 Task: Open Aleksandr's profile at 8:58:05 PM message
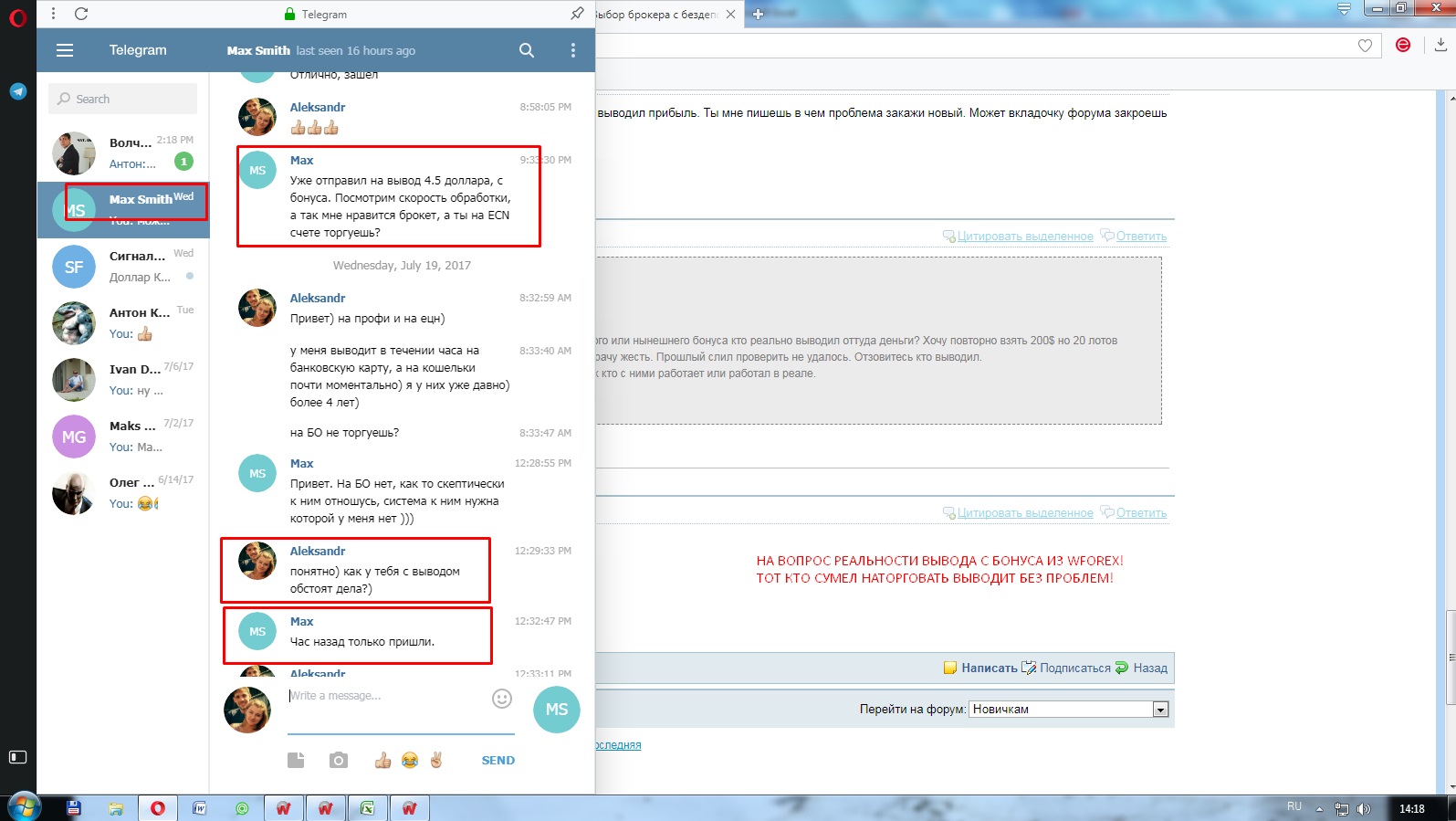tap(257, 117)
